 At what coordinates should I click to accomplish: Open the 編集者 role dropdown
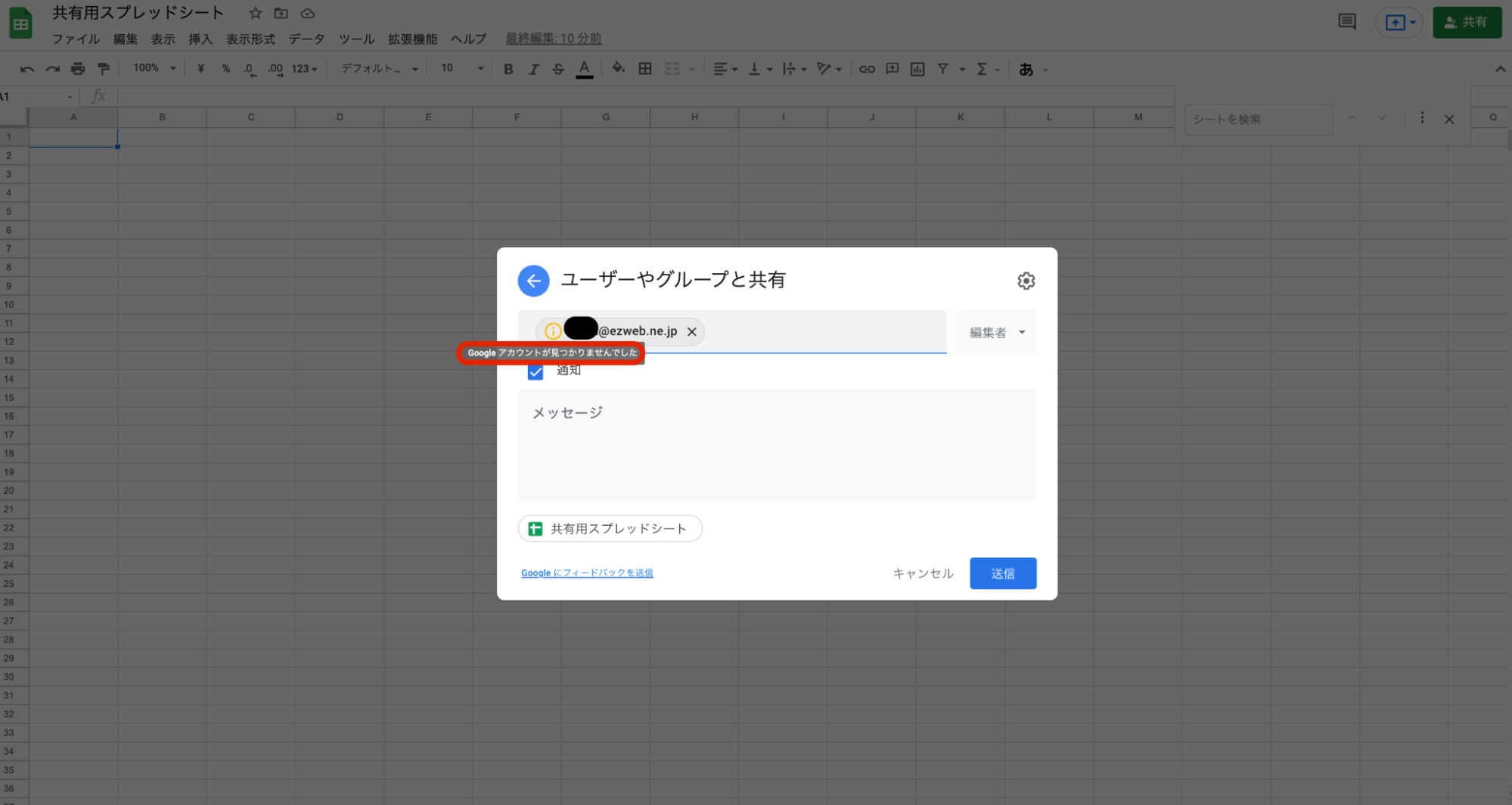coord(996,332)
